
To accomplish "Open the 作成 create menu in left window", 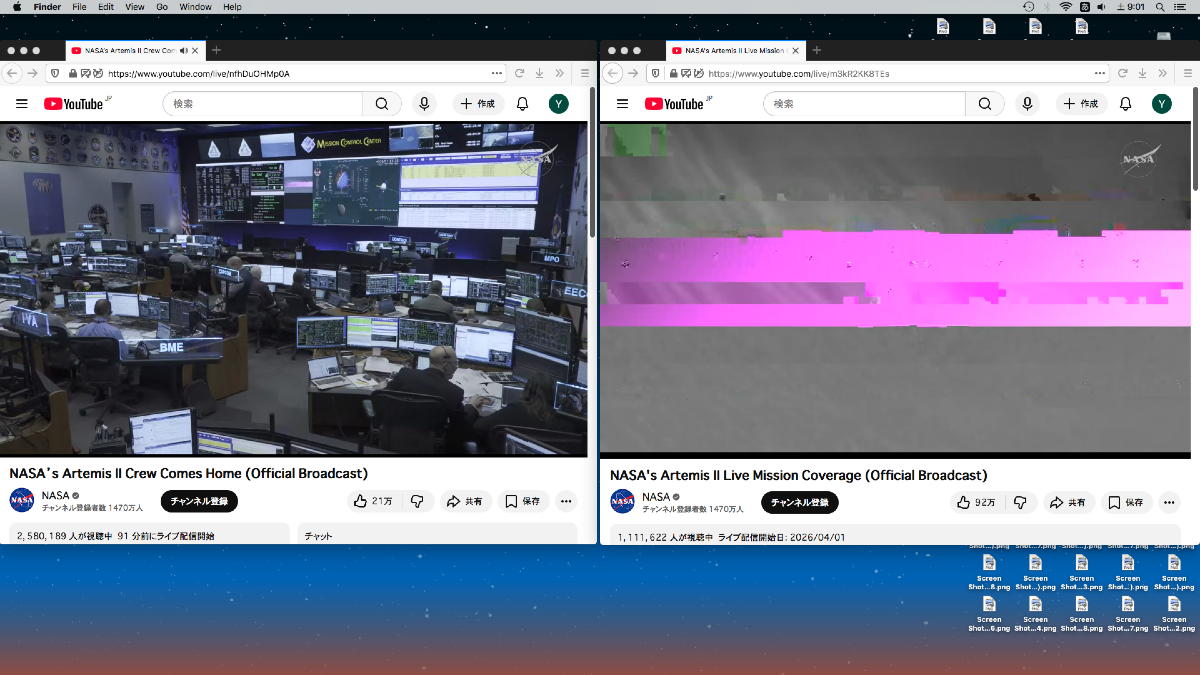I will tap(478, 103).
